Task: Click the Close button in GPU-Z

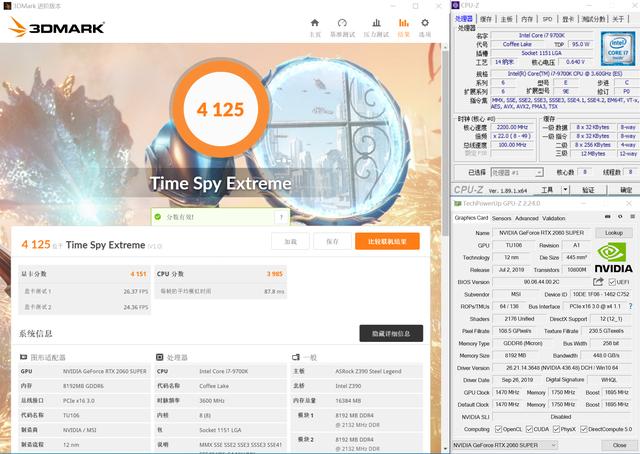Action: click(619, 445)
